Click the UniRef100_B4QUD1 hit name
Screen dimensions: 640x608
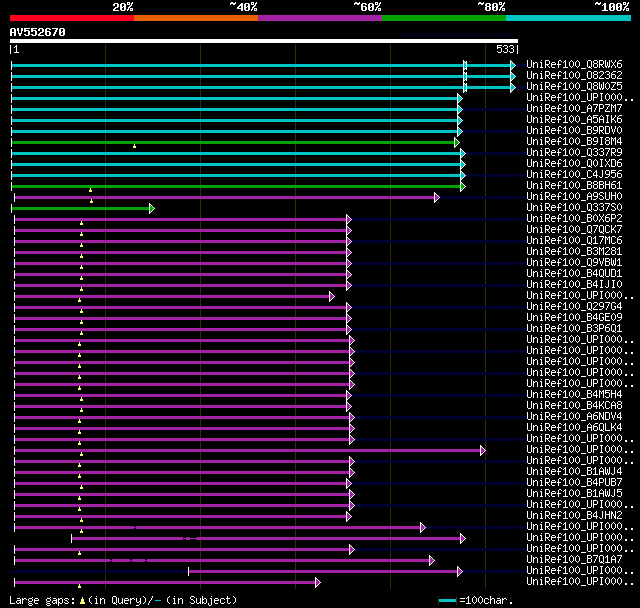(x=574, y=274)
